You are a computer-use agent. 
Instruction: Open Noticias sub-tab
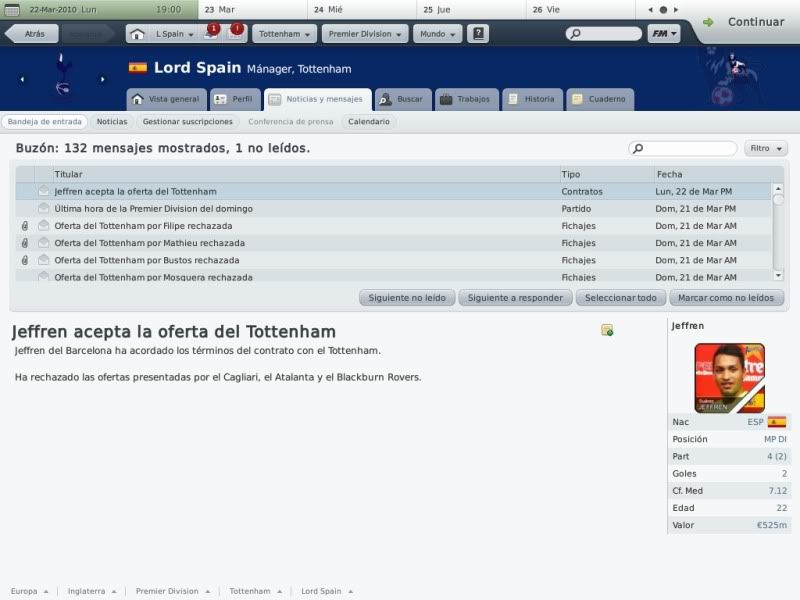pos(112,121)
